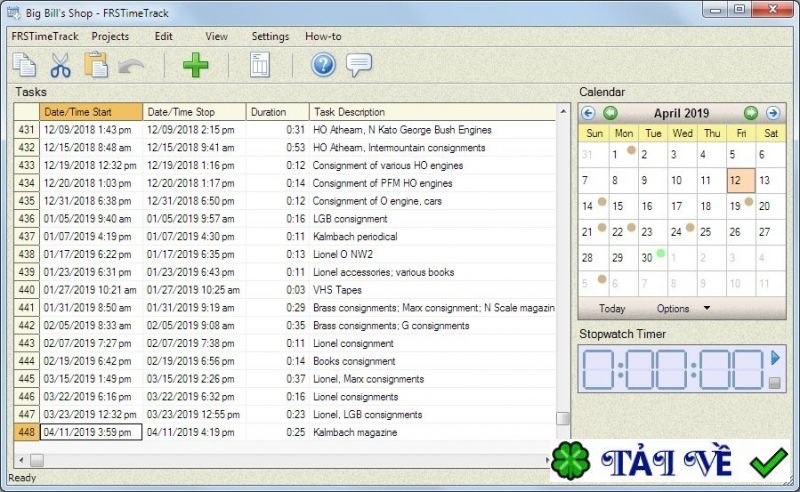Image resolution: width=800 pixels, height=492 pixels.
Task: Select April 22 in the calendar
Action: (x=623, y=232)
